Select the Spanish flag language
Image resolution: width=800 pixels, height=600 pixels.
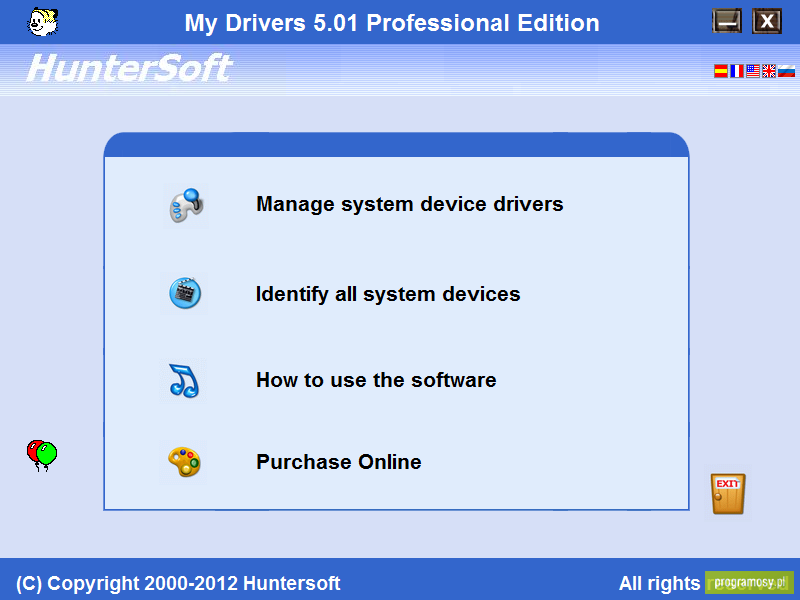(x=720, y=71)
